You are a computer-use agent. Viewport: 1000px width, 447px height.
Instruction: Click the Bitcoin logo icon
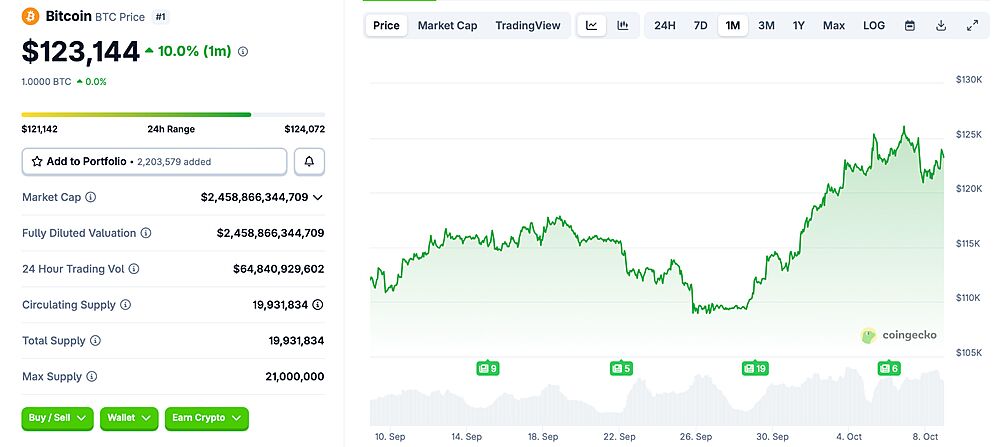pos(30,17)
